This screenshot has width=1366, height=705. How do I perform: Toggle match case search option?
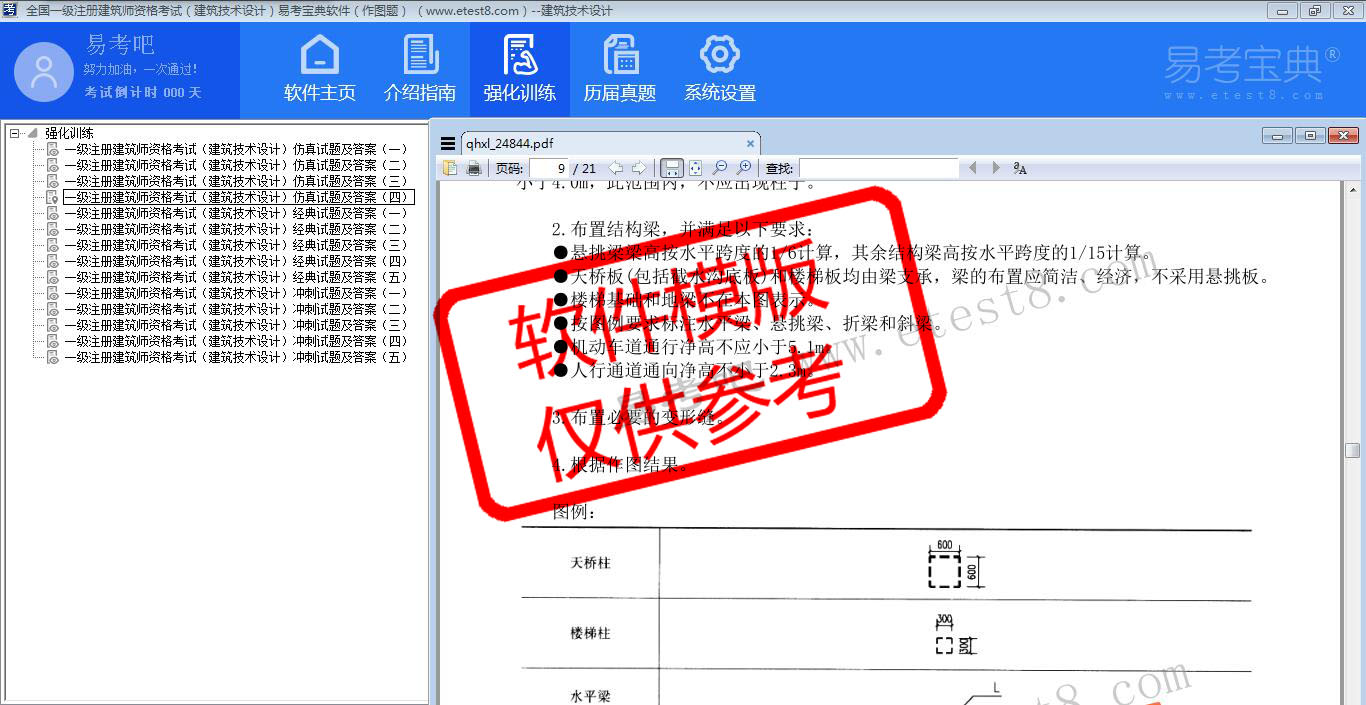1020,168
